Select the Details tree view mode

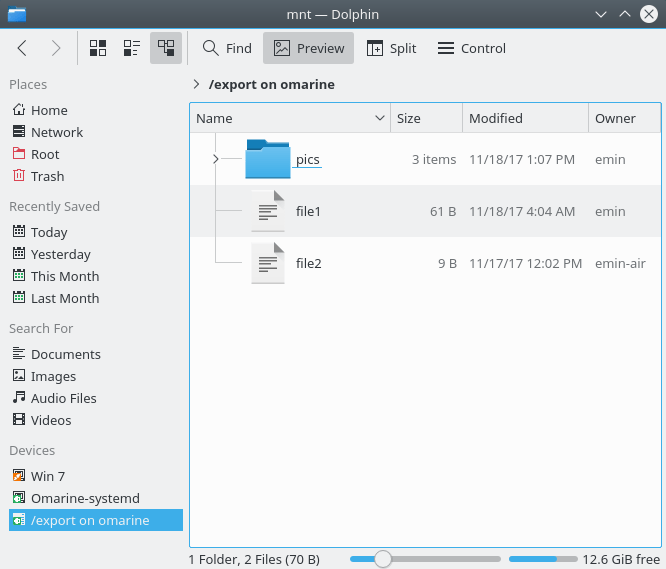166,48
